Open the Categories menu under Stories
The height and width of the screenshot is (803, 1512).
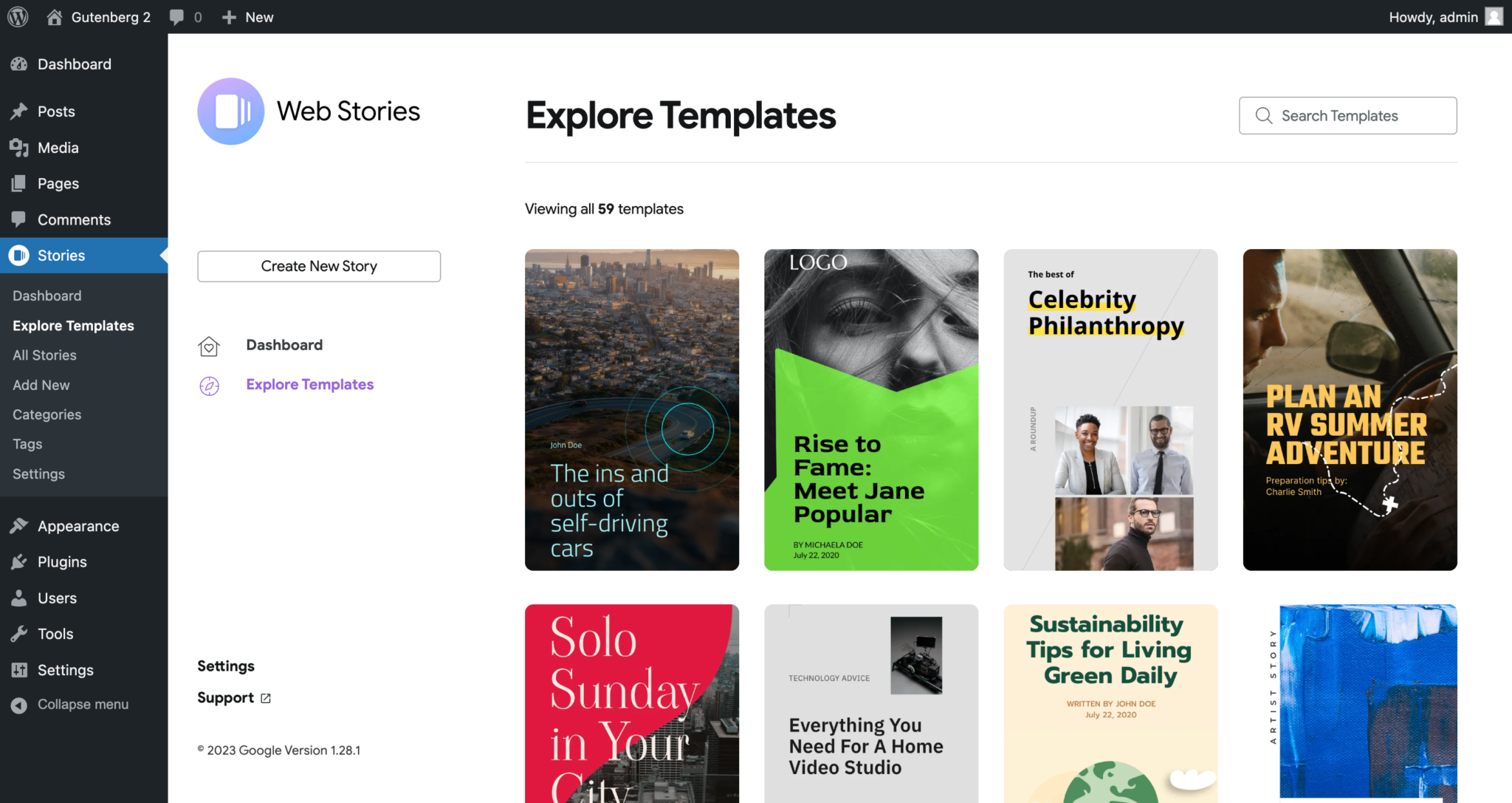point(47,414)
